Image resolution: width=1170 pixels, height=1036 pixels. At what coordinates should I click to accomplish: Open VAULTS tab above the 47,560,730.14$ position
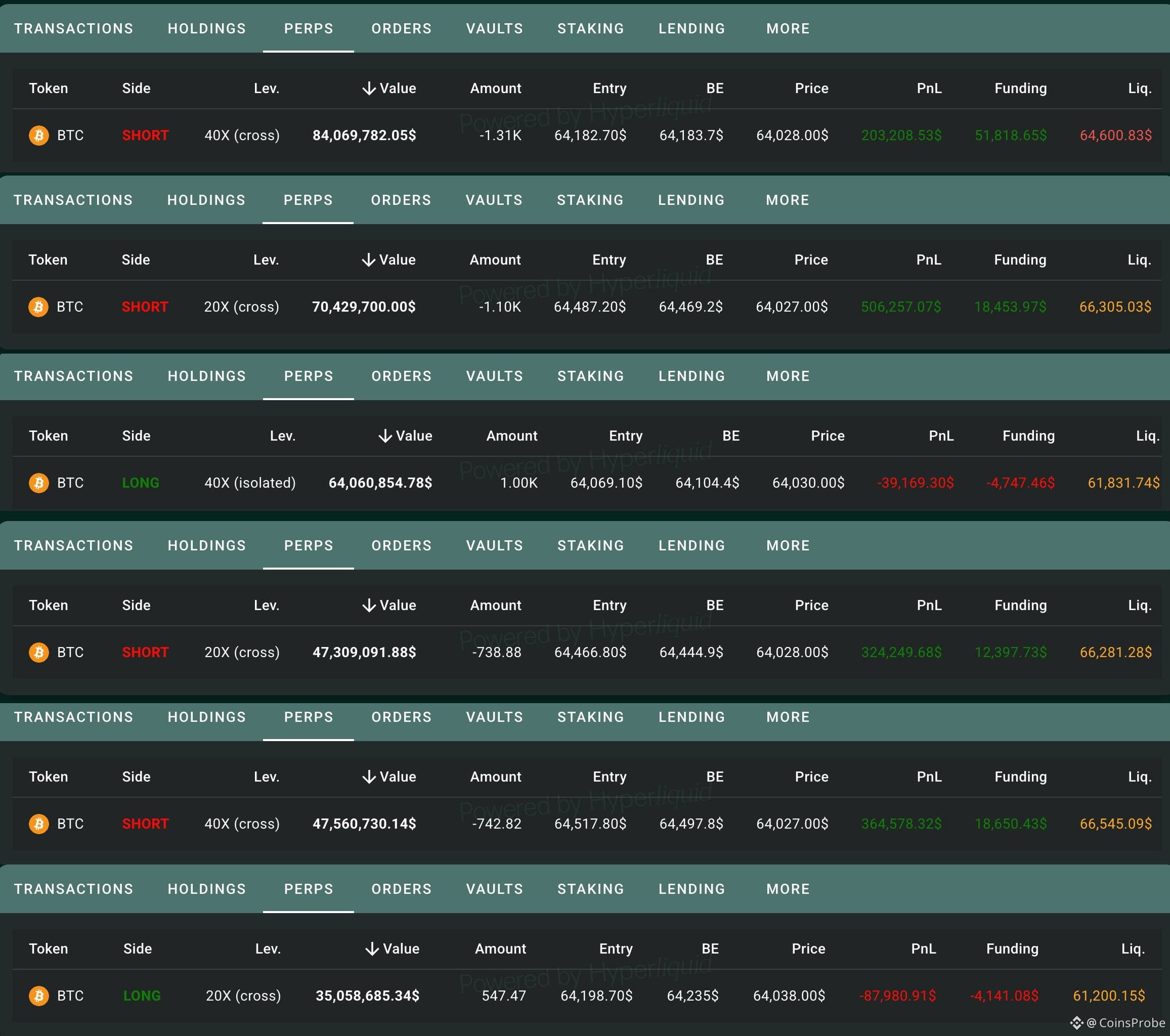coord(495,717)
